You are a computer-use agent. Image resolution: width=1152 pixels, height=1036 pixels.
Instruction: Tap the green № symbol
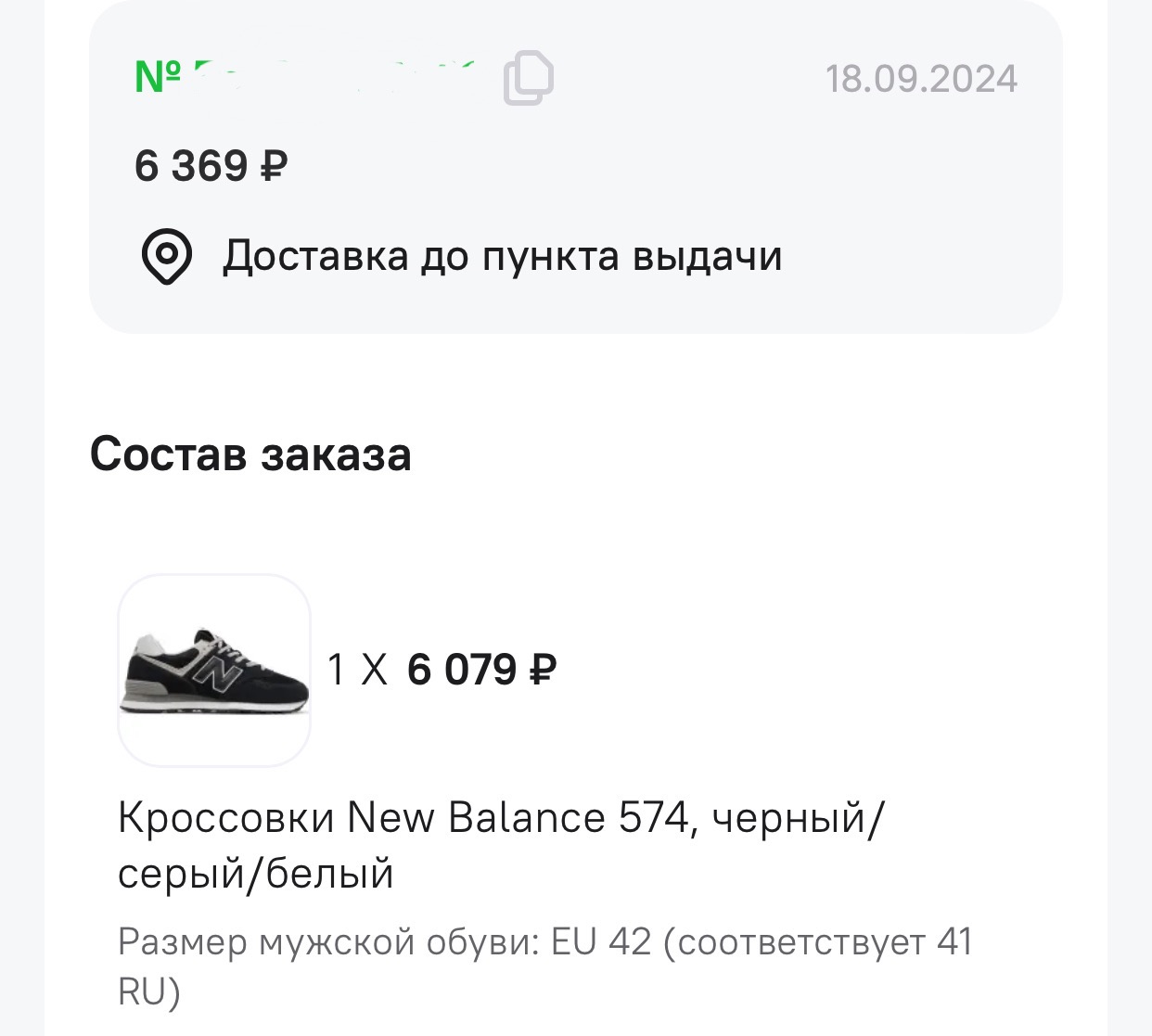(x=158, y=78)
